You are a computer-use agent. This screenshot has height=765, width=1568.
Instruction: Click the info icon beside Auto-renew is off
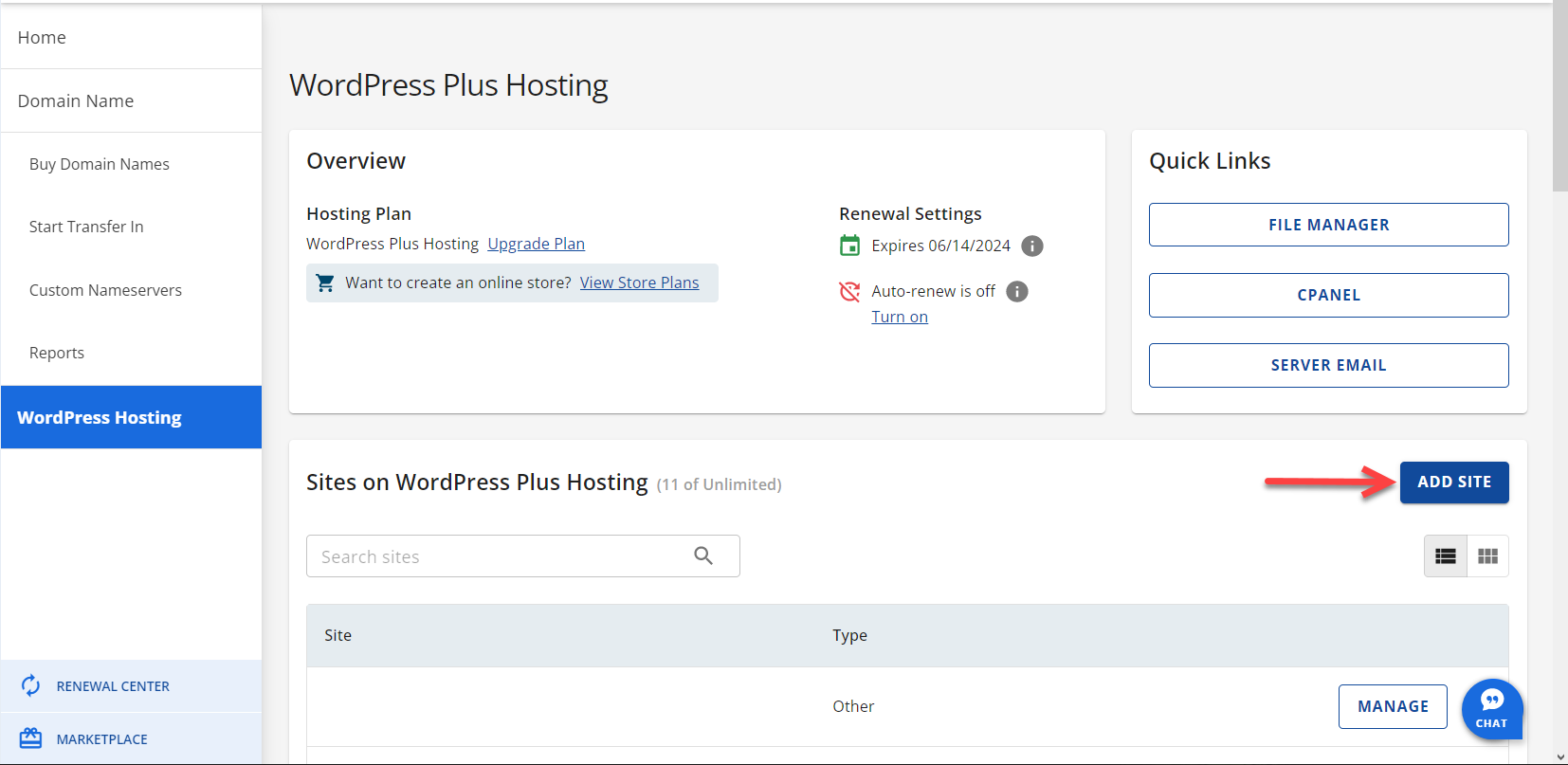1017,291
